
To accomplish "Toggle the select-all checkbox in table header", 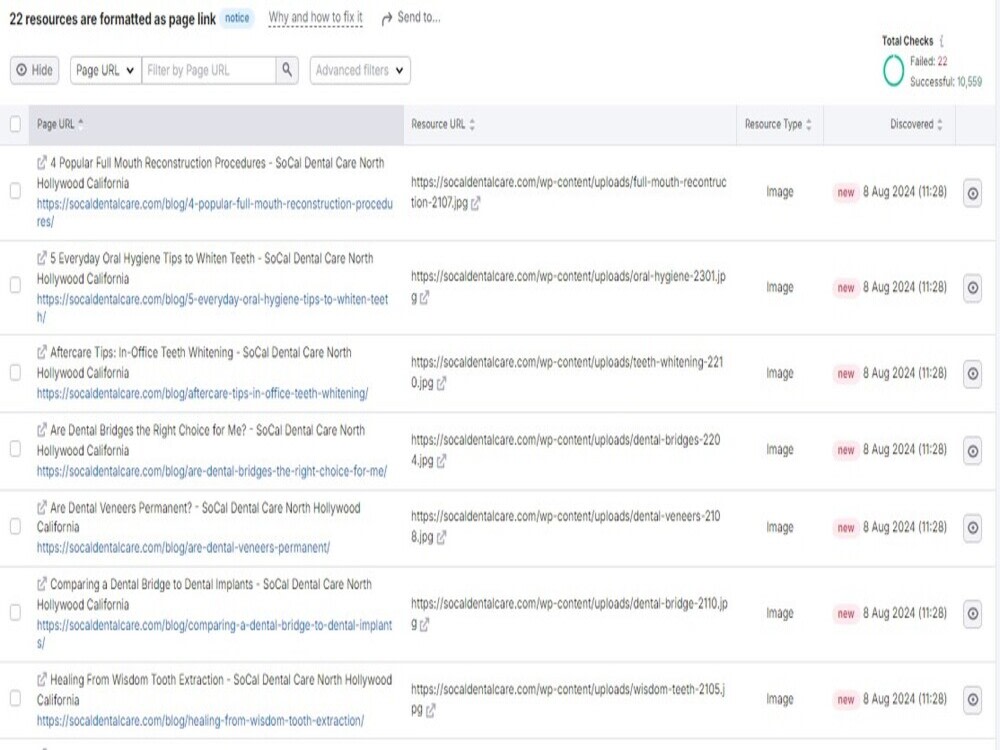I will 15,124.
